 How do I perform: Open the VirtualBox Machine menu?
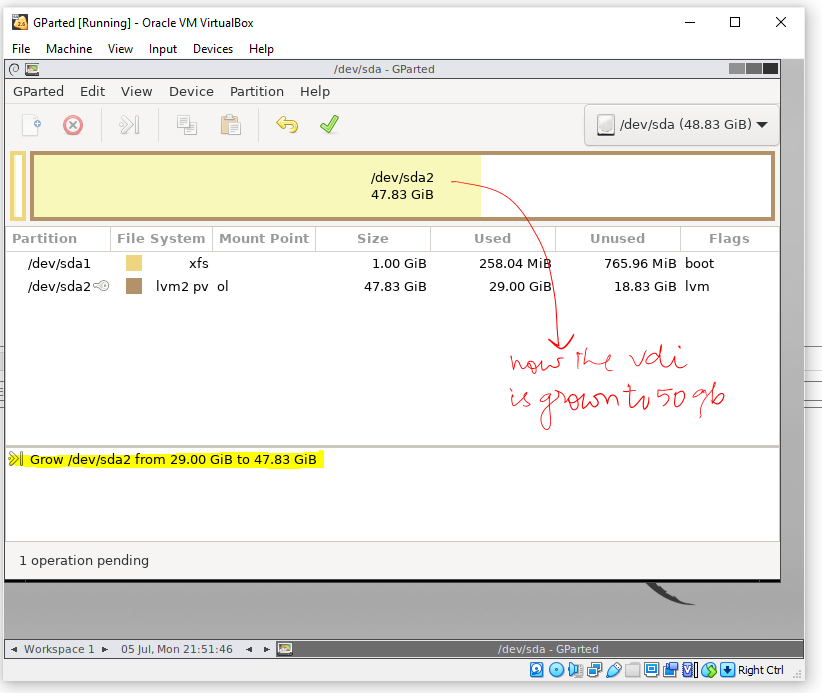pyautogui.click(x=69, y=49)
